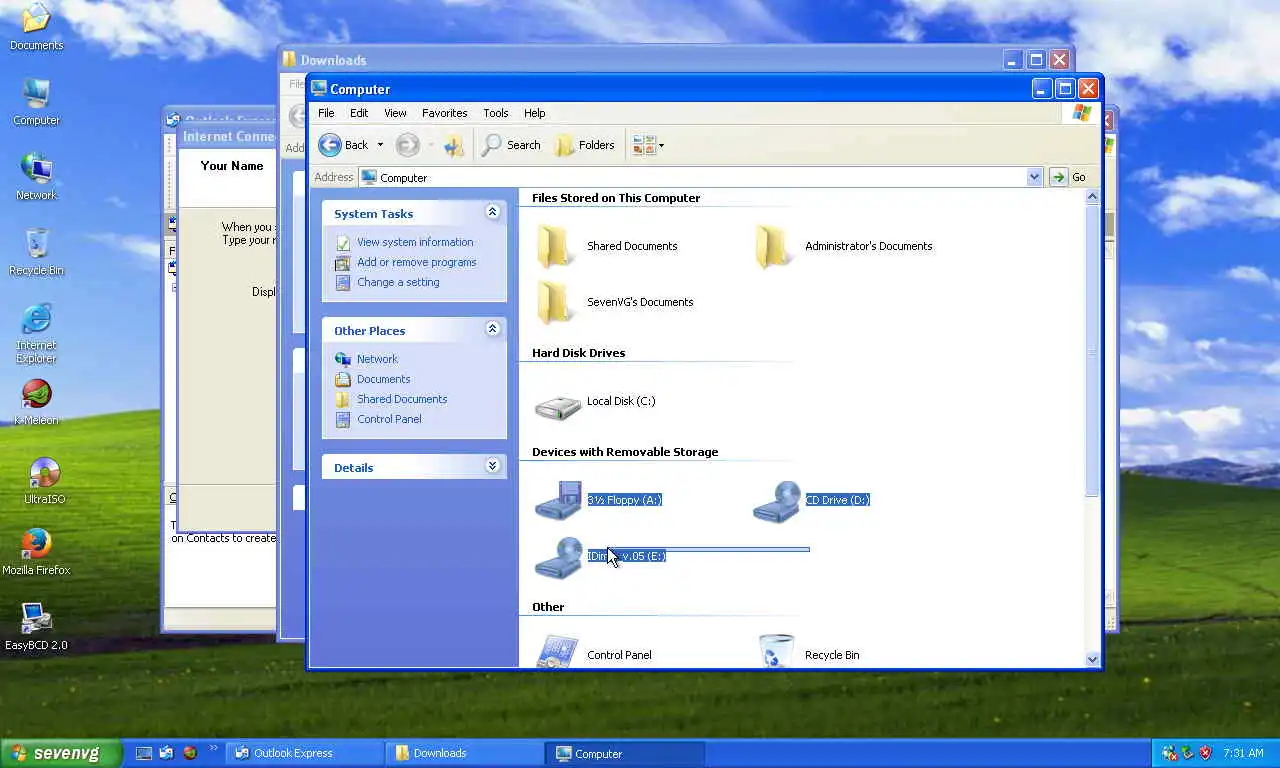1280x768 pixels.
Task: Open the Search pane from the toolbar
Action: [x=511, y=145]
